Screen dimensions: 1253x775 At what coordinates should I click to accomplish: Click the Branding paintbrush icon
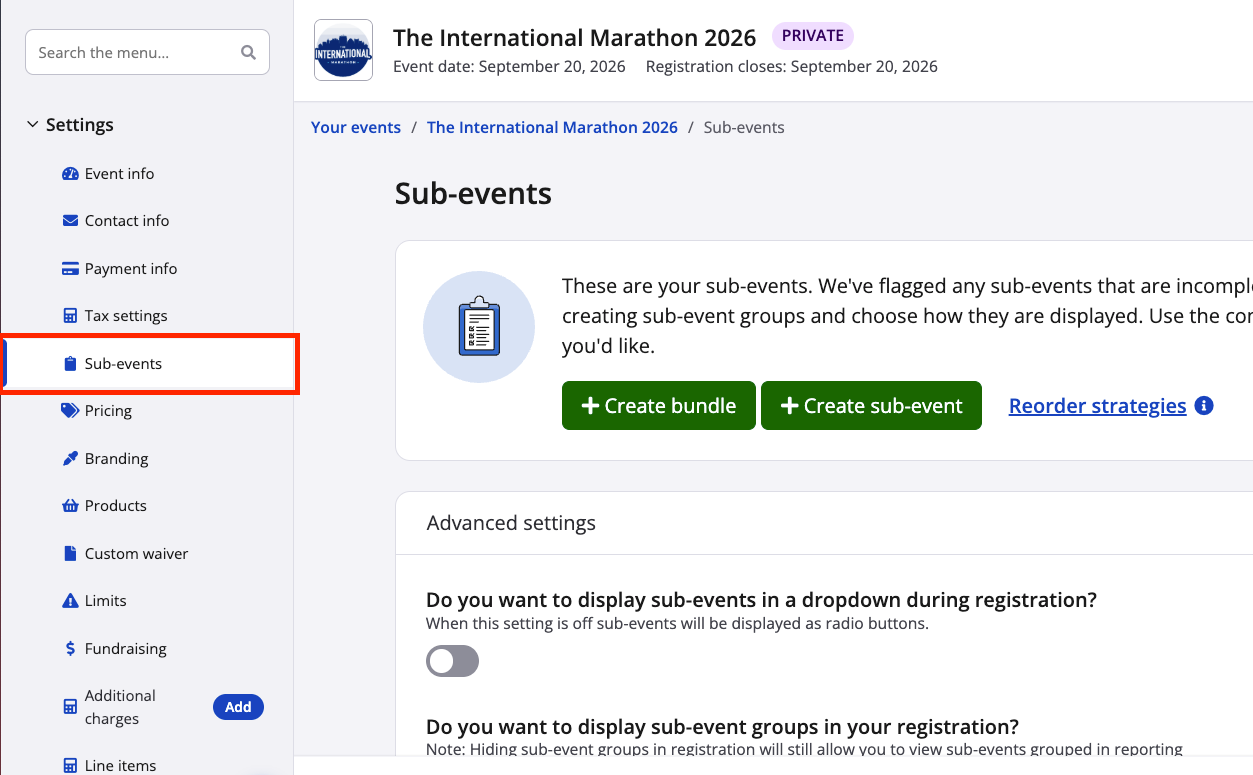tap(70, 459)
